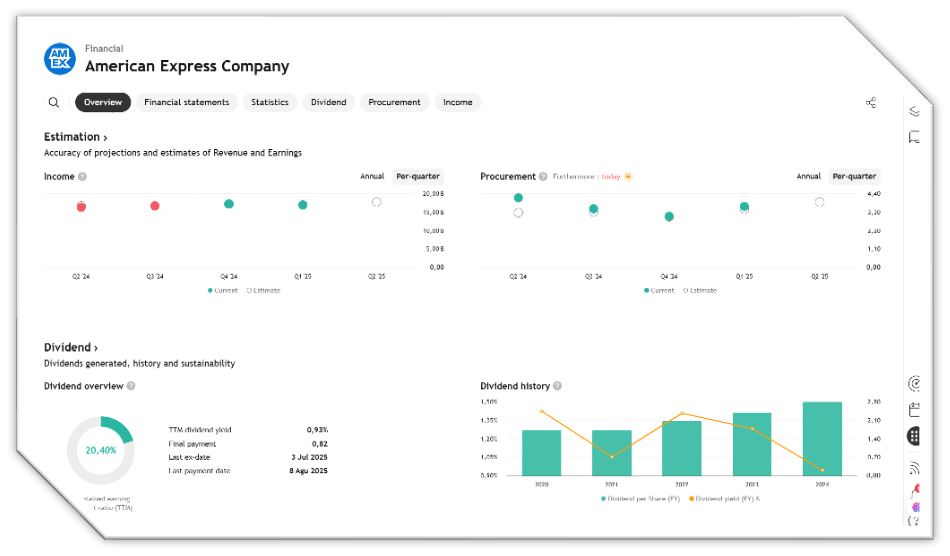This screenshot has width=950, height=556.
Task: Open the chat bubble icon in sidebar
Action: click(914, 137)
